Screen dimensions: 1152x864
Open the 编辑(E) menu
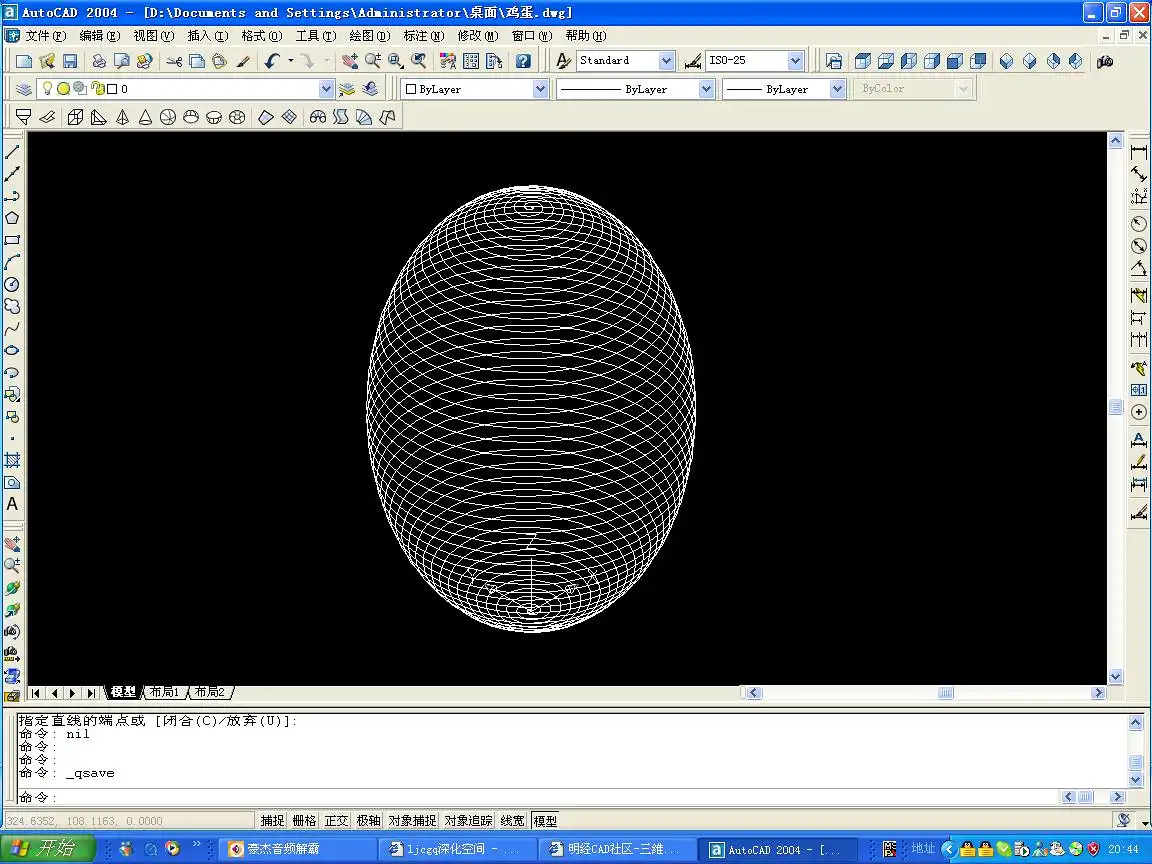click(x=99, y=36)
